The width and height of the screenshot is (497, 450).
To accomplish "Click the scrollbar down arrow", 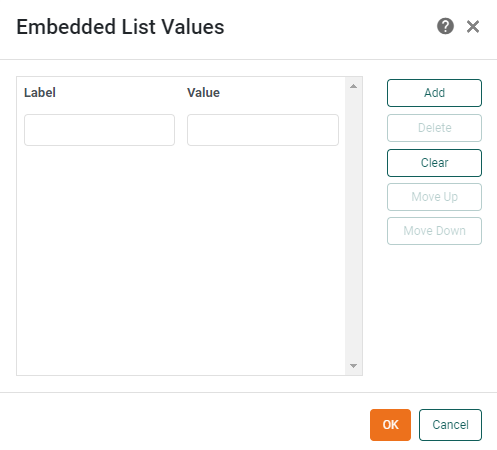I will (354, 366).
